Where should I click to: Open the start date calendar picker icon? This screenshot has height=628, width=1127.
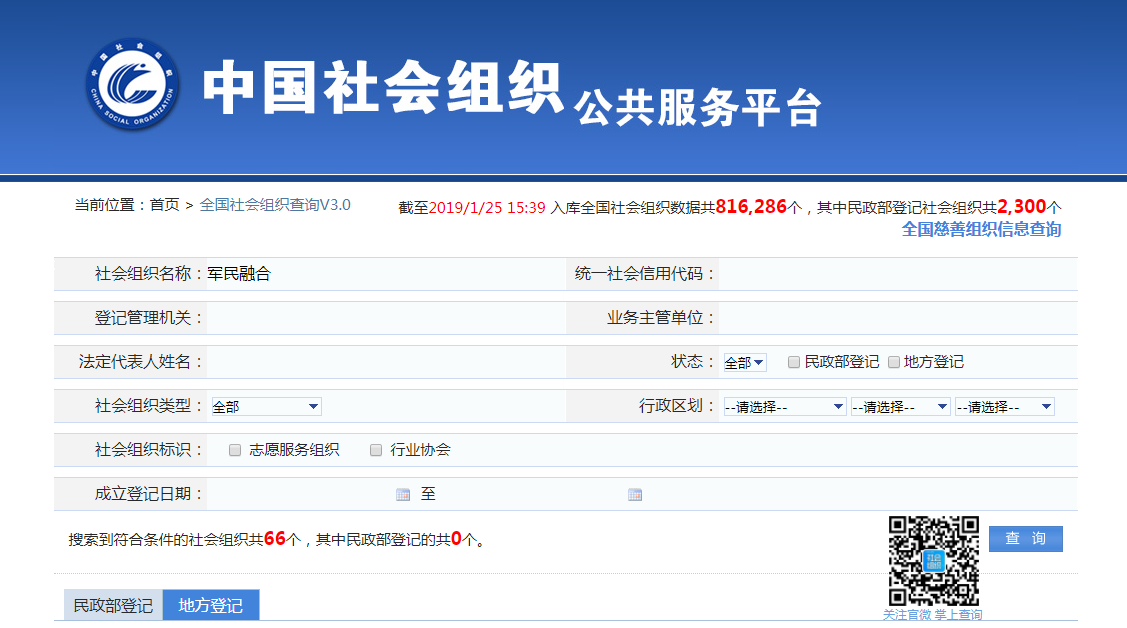point(403,494)
